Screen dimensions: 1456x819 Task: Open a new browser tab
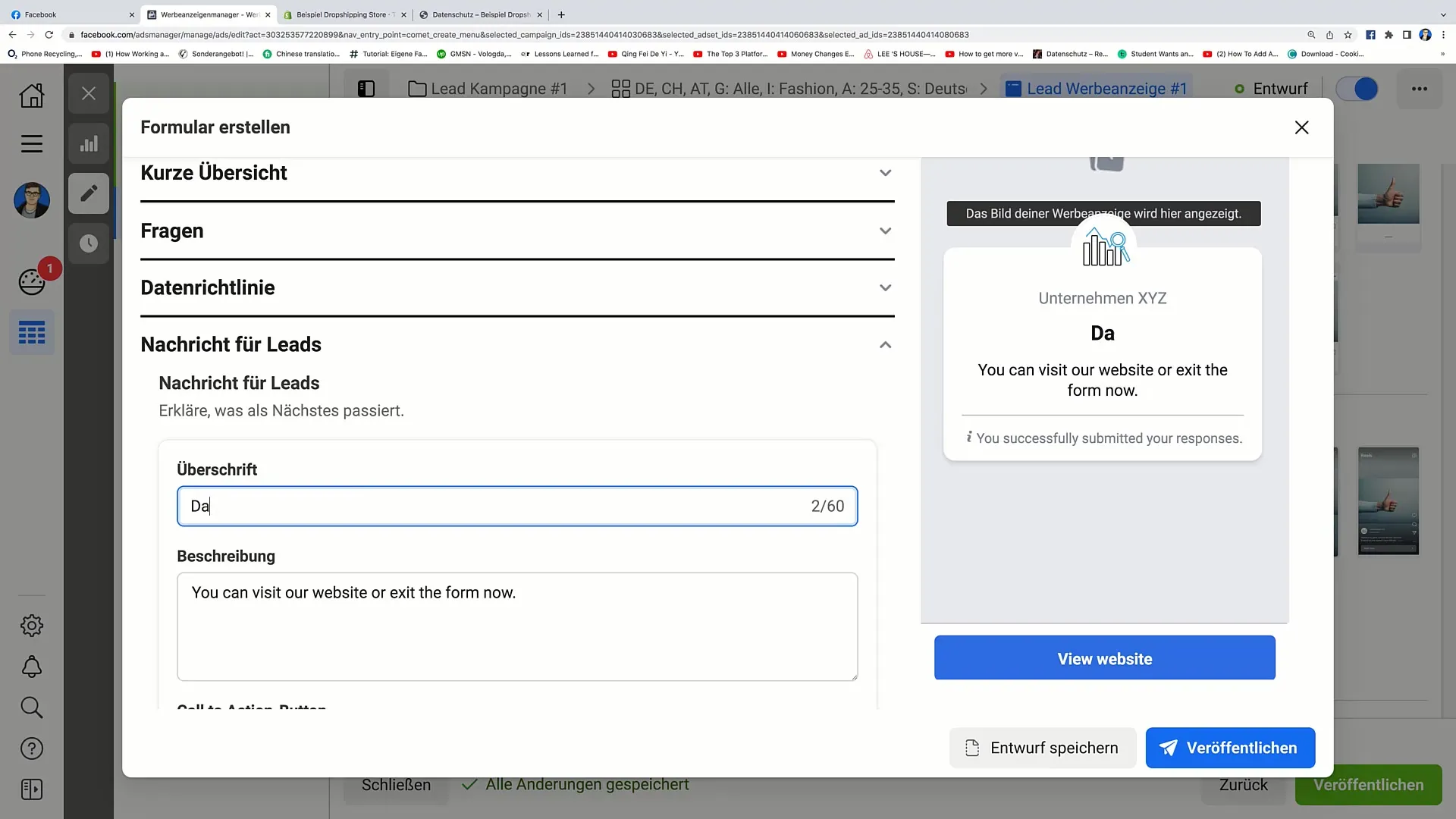561,14
